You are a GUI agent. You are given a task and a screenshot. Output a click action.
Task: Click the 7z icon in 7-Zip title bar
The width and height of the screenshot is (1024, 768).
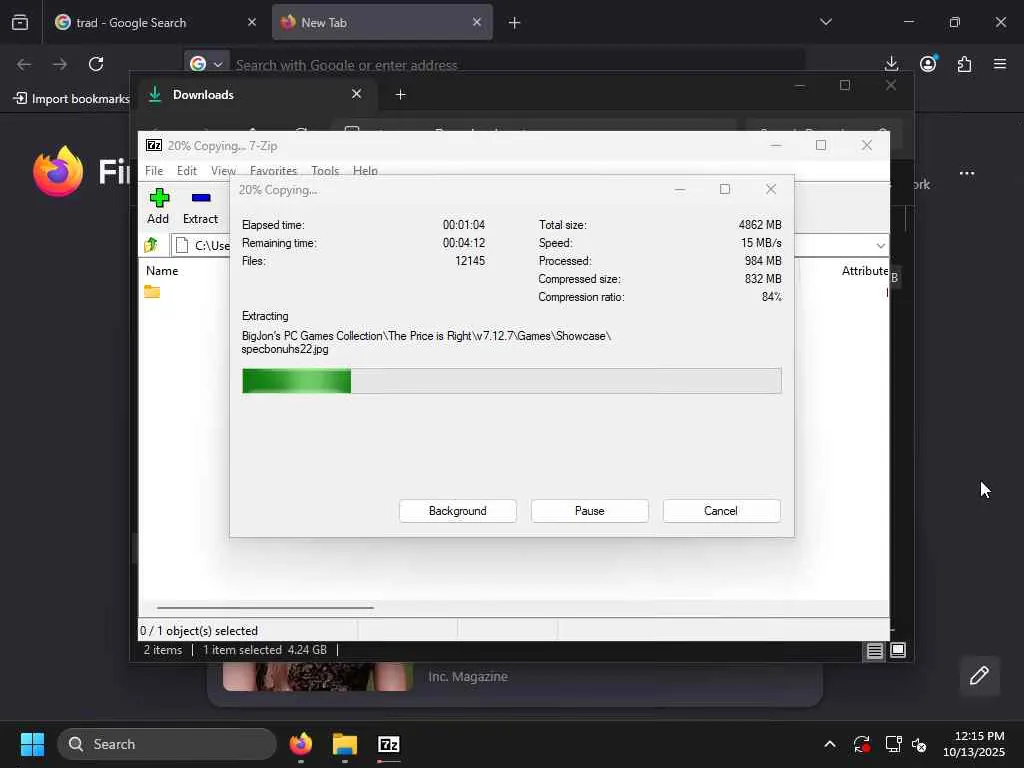(x=154, y=145)
